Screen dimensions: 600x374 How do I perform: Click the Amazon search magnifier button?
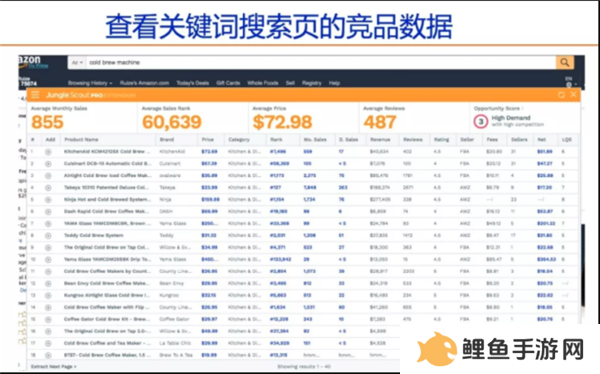[x=564, y=62]
